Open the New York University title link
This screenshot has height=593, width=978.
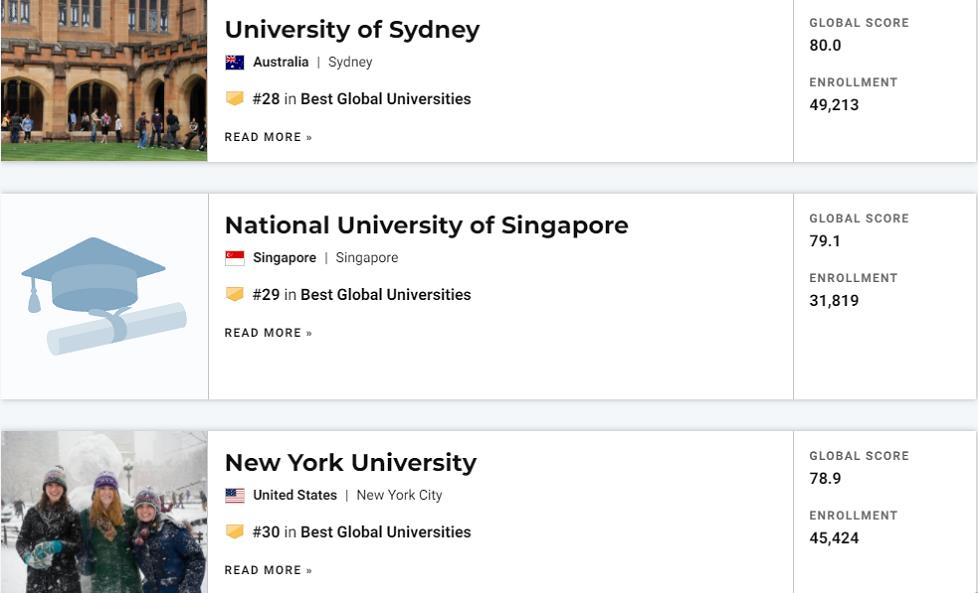point(351,463)
